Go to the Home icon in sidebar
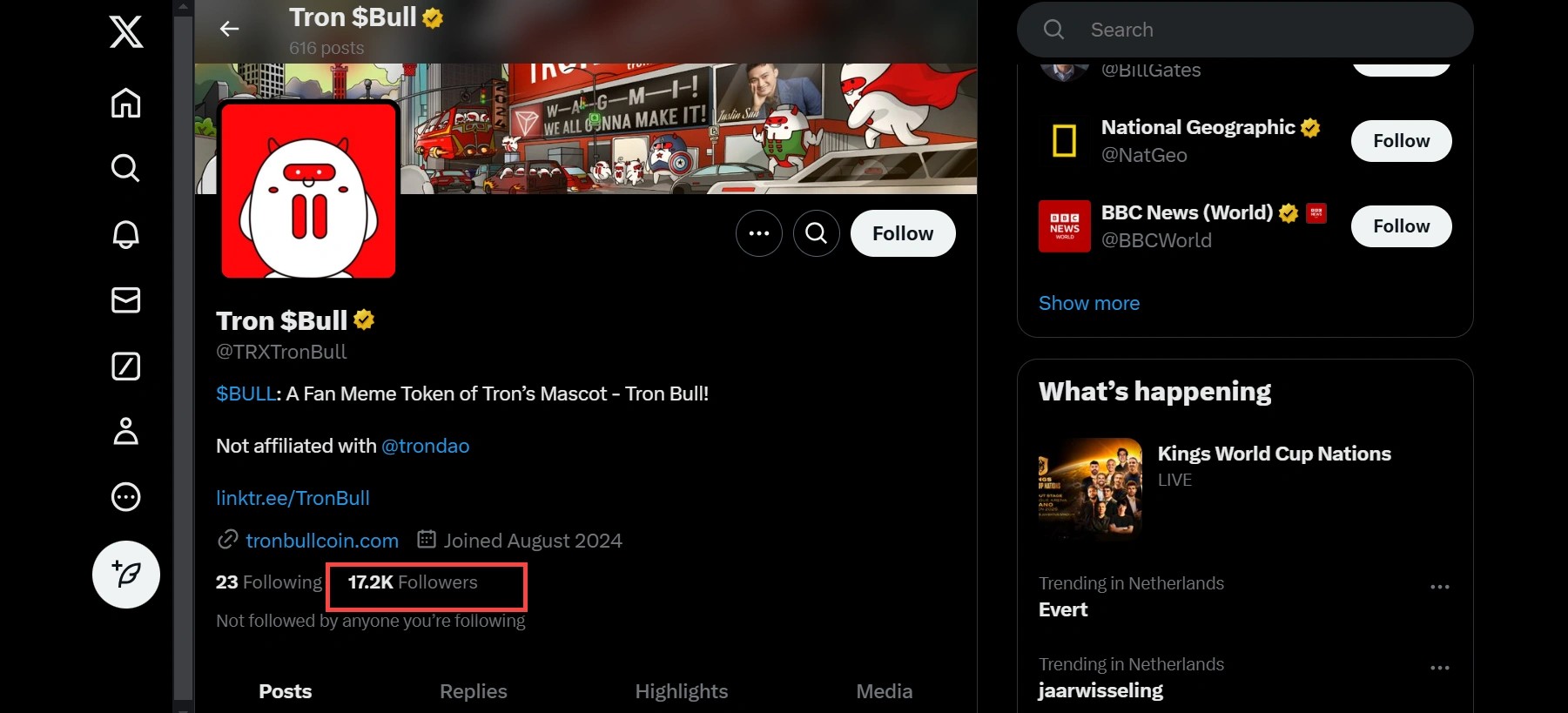1568x713 pixels. click(126, 103)
